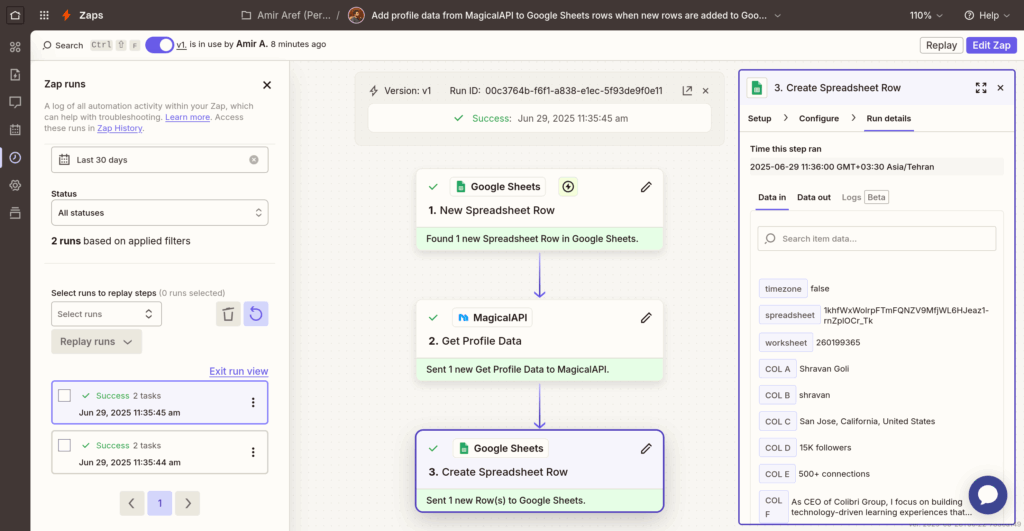Open the Last 30 days date picker
Viewport: 1024px width, 531px height.
[x=160, y=160]
